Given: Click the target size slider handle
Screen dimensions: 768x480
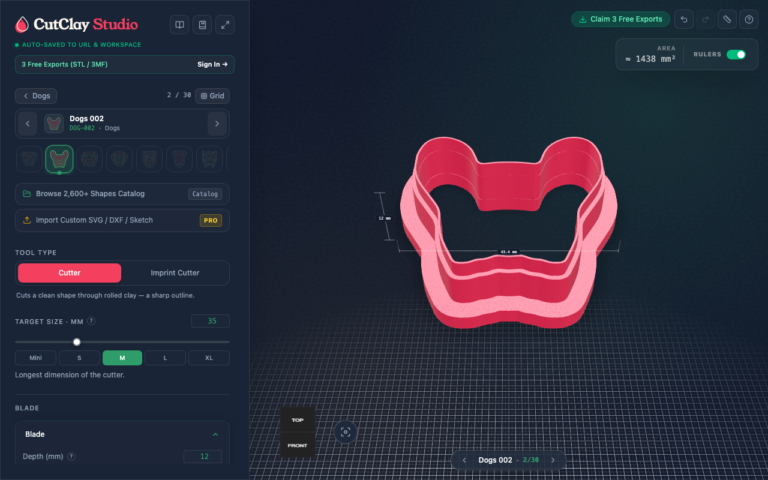Looking at the screenshot, I should [77, 342].
